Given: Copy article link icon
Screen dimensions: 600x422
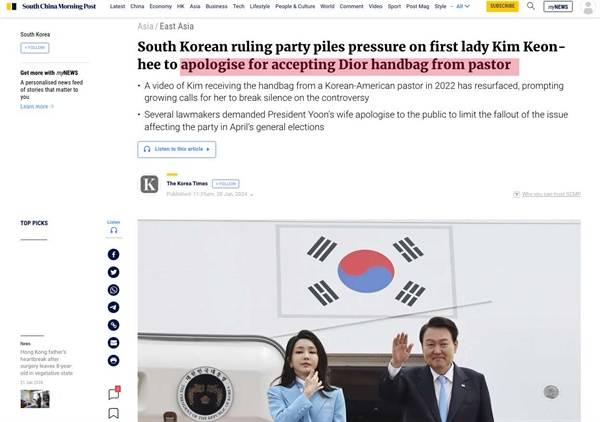Looking at the screenshot, I should tap(113, 325).
